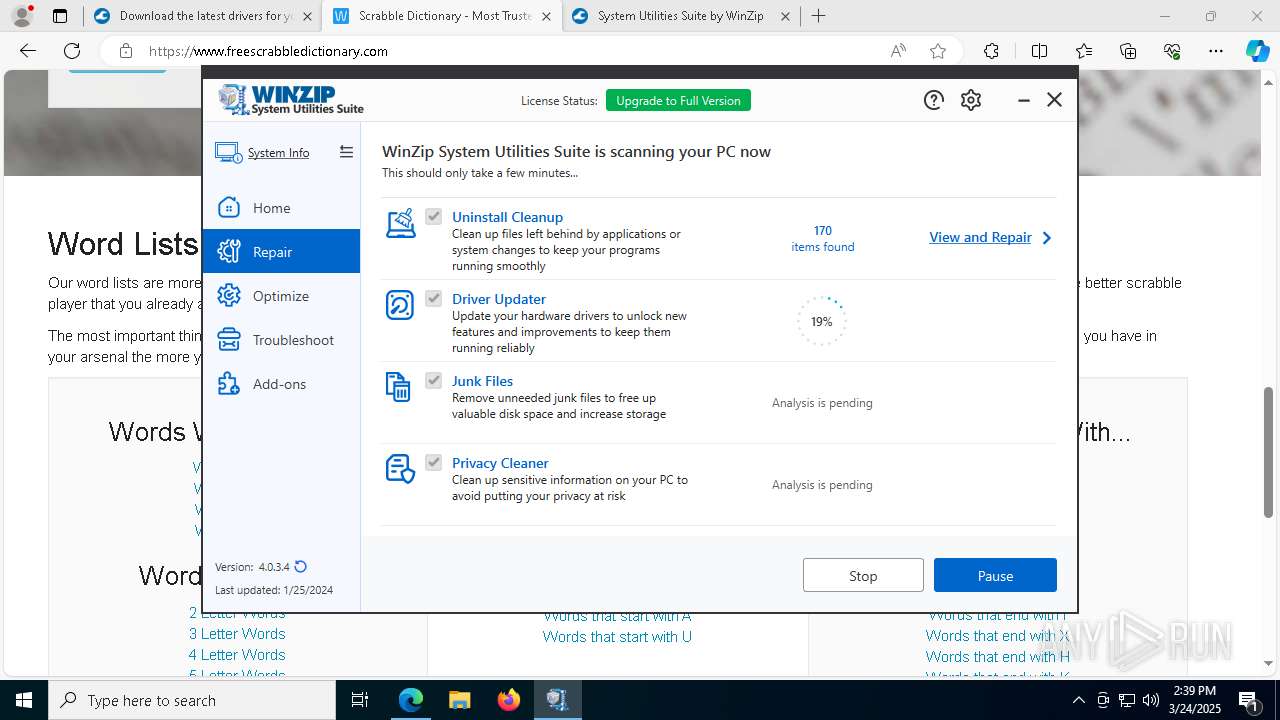The image size is (1280, 720).
Task: Open Edge settings and more ellipsis
Action: [1216, 51]
